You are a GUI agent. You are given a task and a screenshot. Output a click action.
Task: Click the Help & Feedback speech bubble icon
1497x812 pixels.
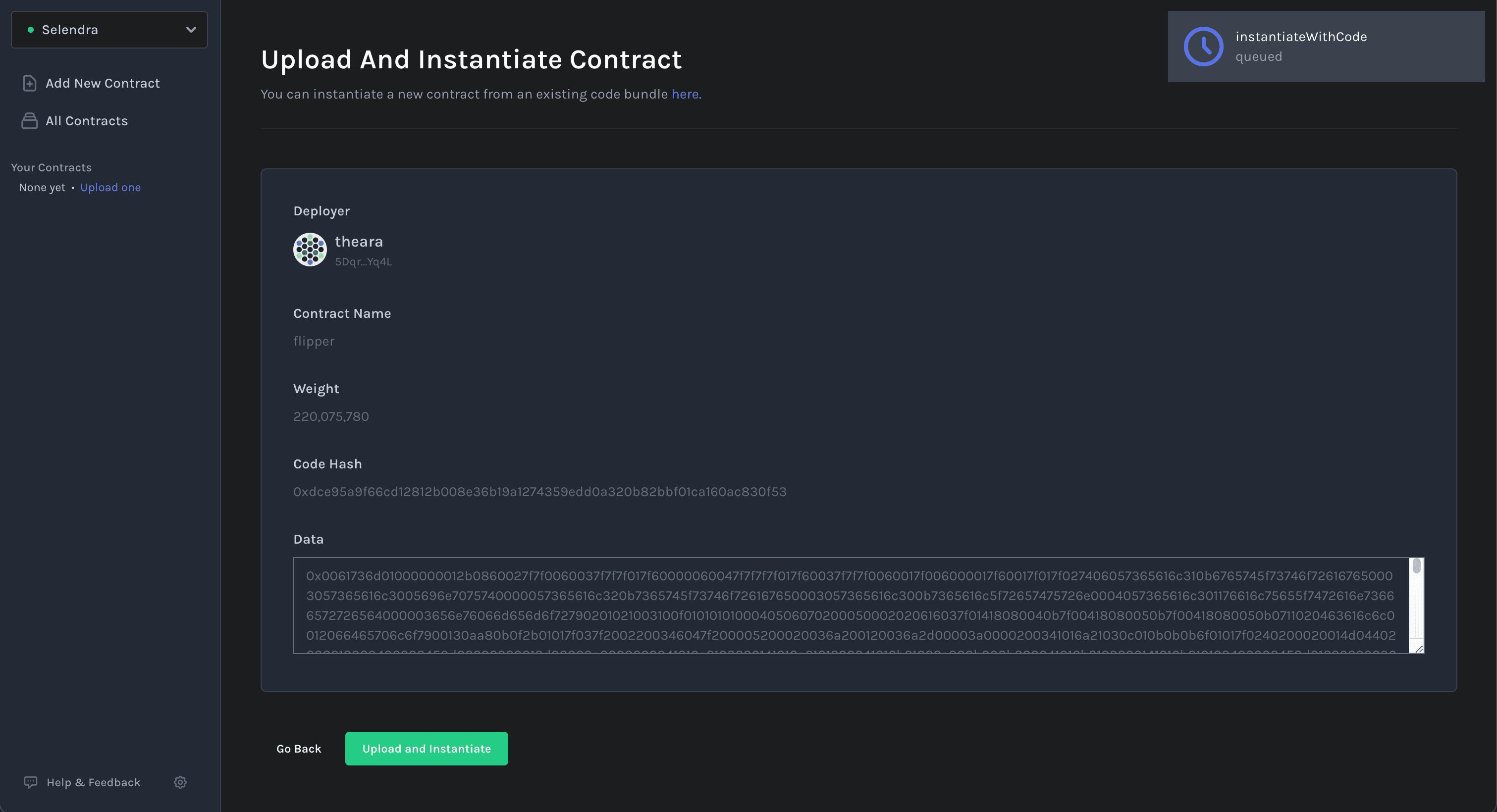(30, 782)
